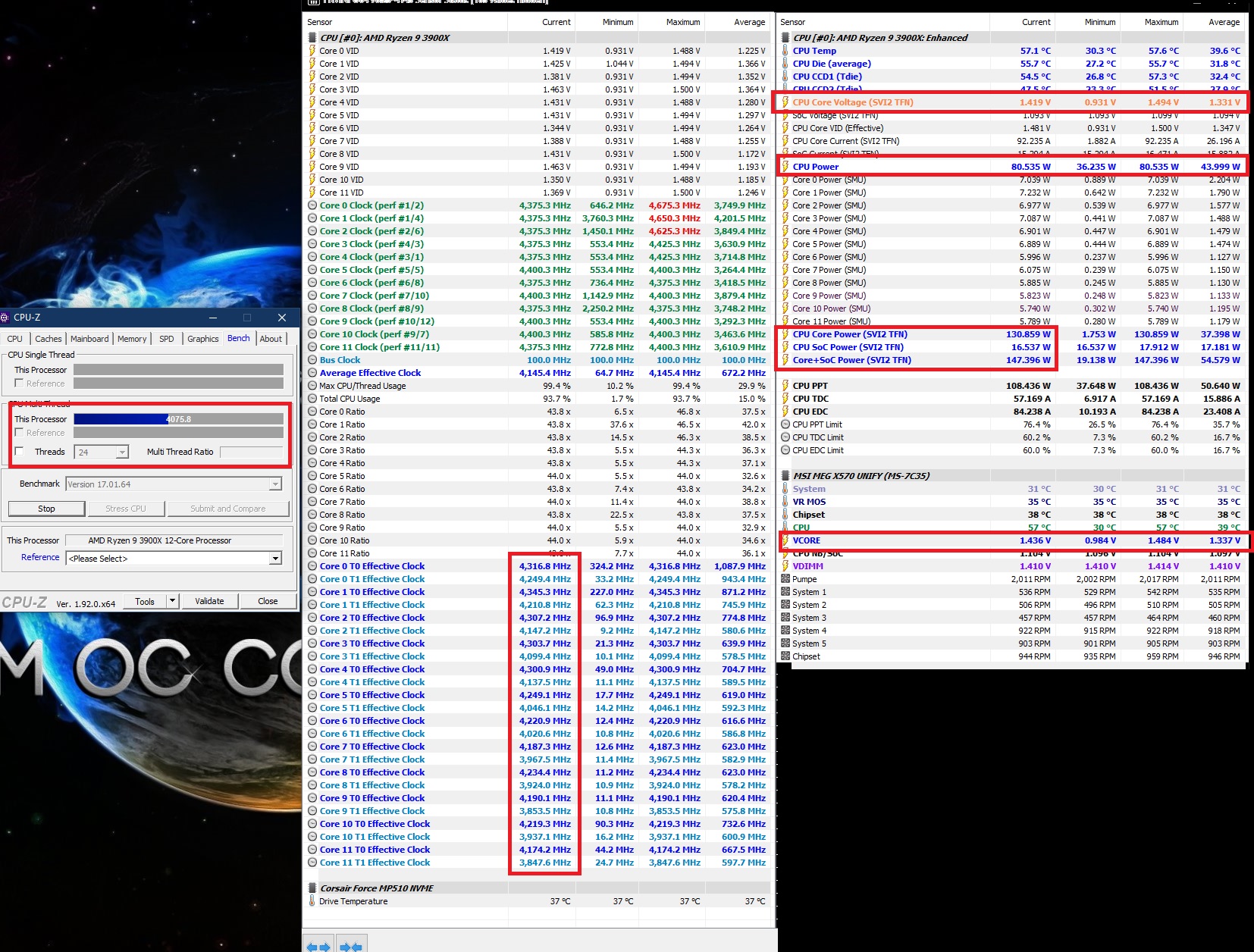Click the AMD Ryzen 9 3900X 12-Core Processor field
The image size is (1254, 952).
174,540
